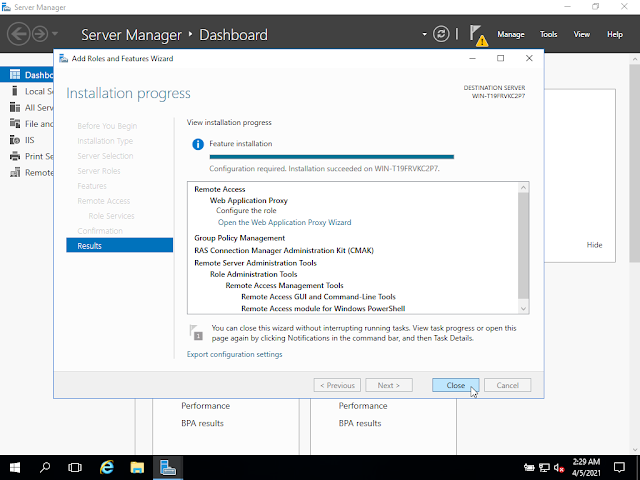Open Print Services sidebar item
This screenshot has height=480, width=640.
click(27, 156)
